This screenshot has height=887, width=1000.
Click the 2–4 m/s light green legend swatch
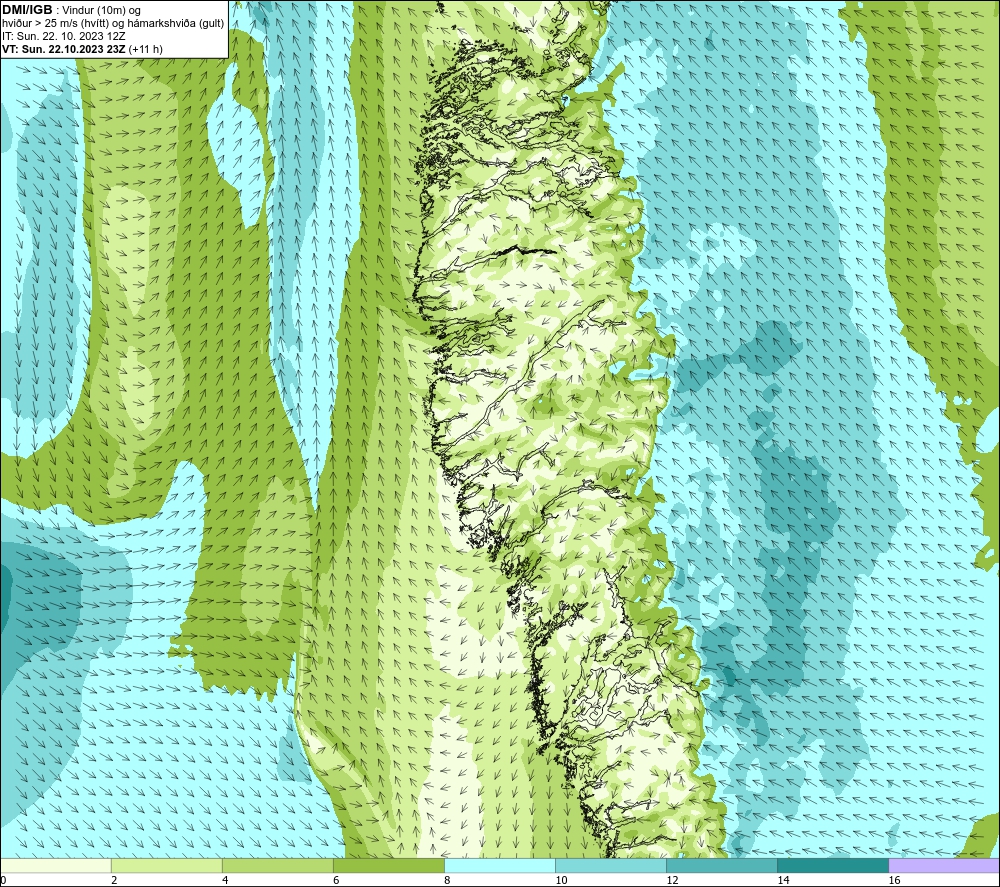point(167,865)
